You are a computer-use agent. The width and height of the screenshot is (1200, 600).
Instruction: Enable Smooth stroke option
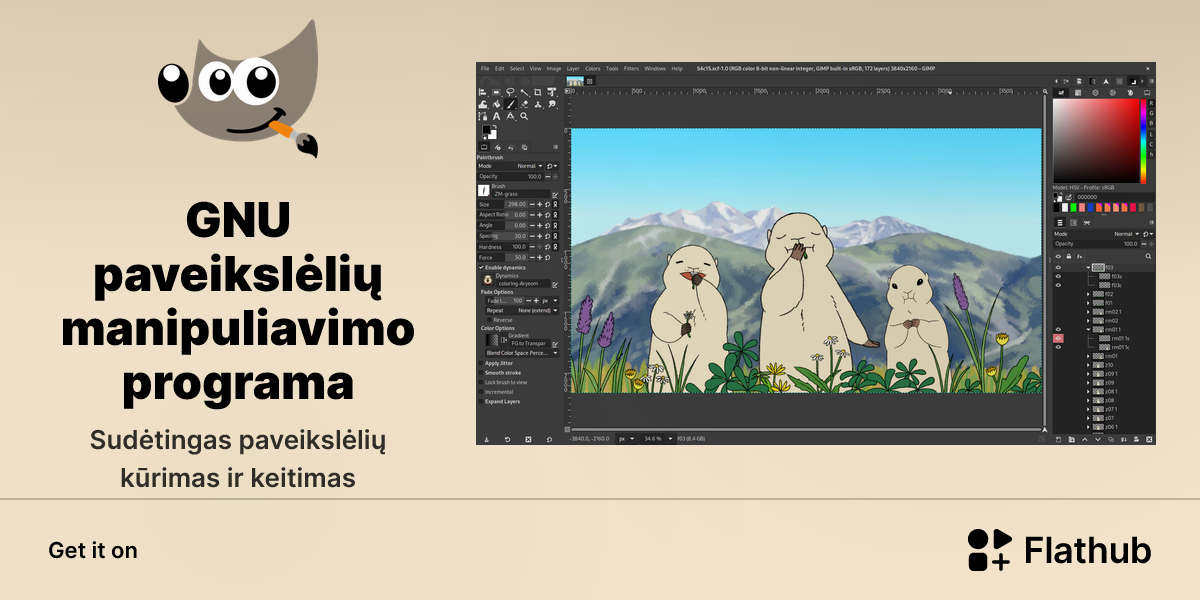coord(481,373)
